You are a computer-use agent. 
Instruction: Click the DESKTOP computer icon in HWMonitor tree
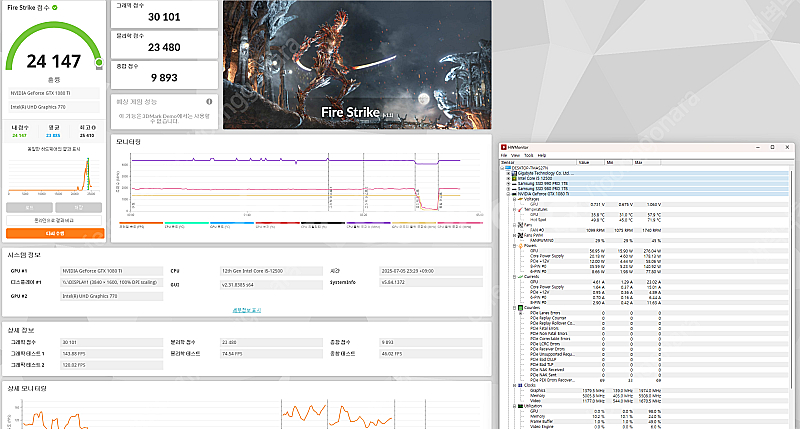point(508,168)
